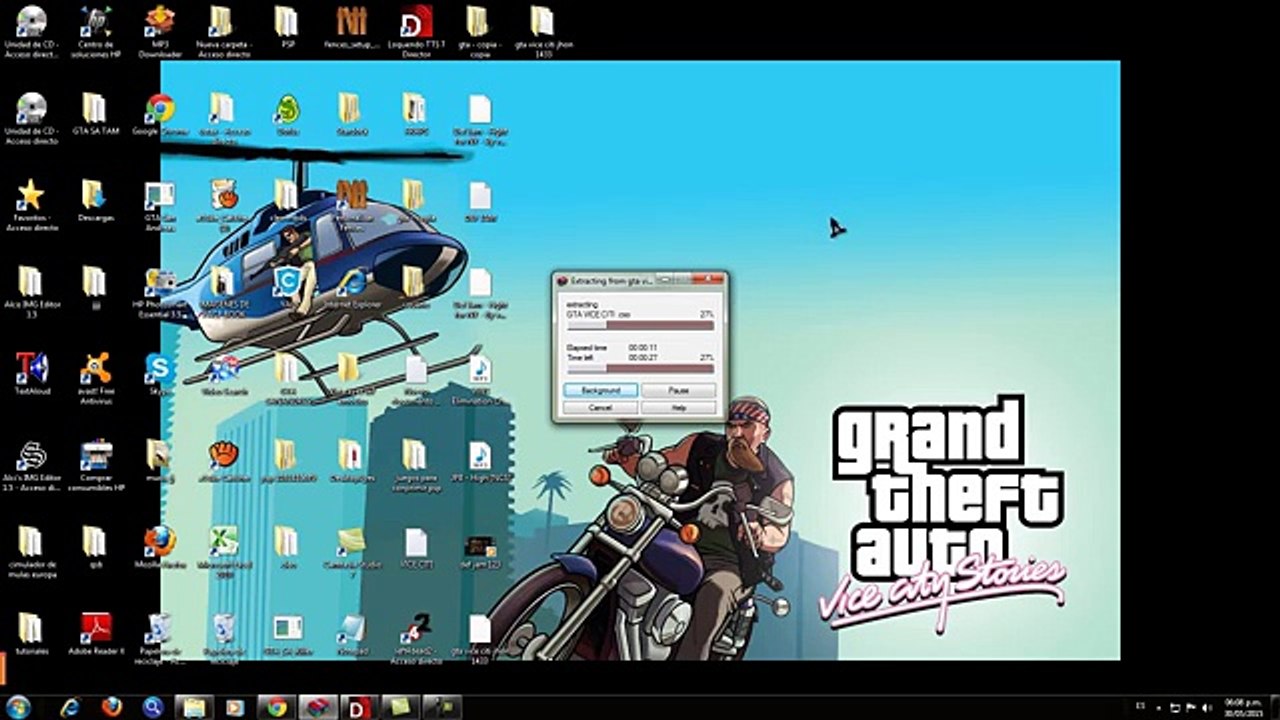Switch to Loquendo Director taskbar button
Image resolution: width=1280 pixels, height=720 pixels.
(x=359, y=707)
